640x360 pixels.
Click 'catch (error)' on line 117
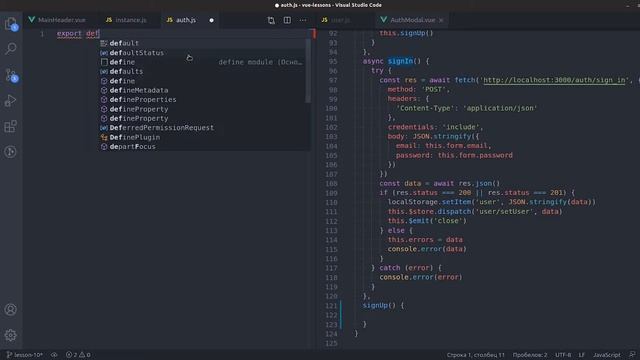[x=405, y=268]
